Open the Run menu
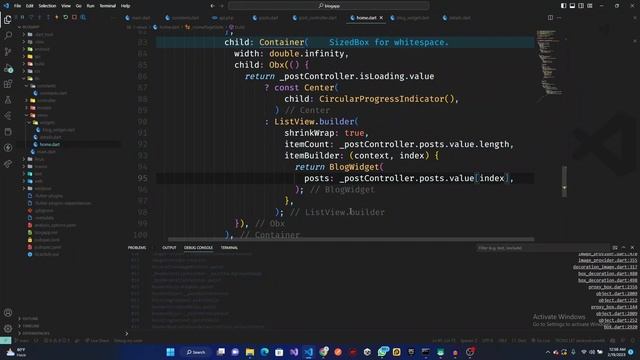The height and width of the screenshot is (360, 640). pos(90,6)
